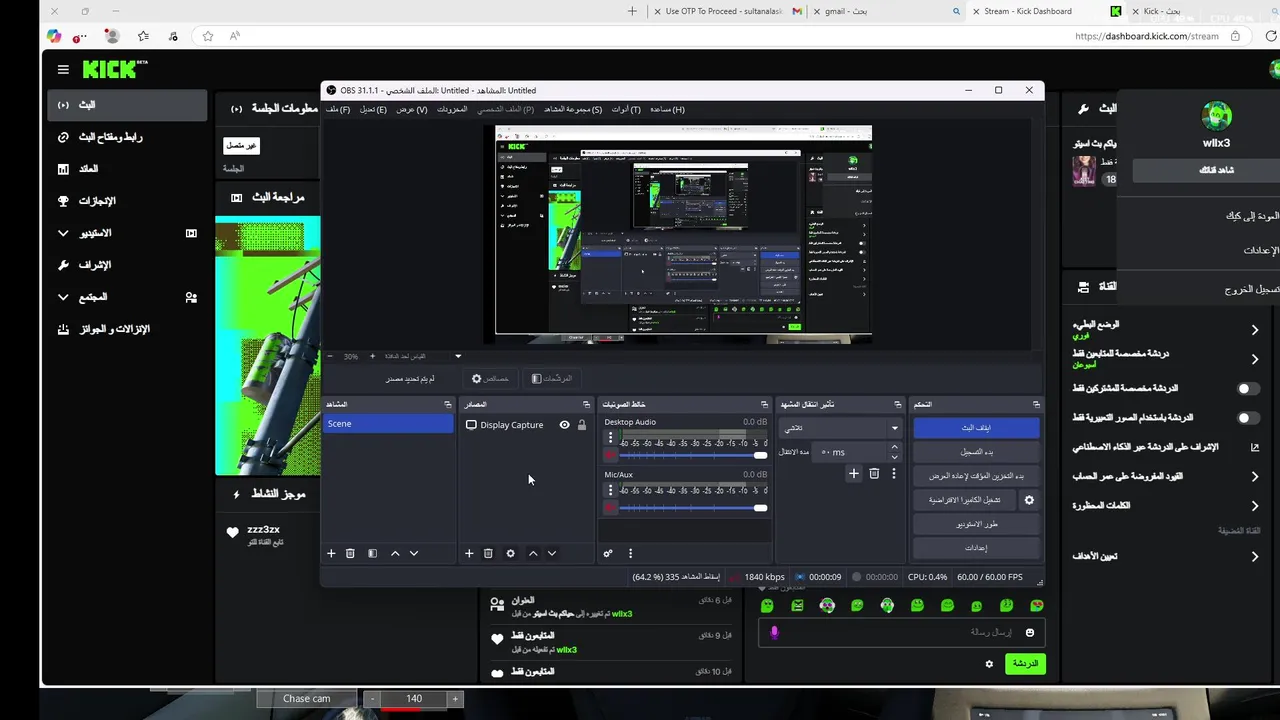Viewport: 1280px width, 720px height.
Task: Float the Scenes dock in OBS
Action: pyautogui.click(x=447, y=404)
